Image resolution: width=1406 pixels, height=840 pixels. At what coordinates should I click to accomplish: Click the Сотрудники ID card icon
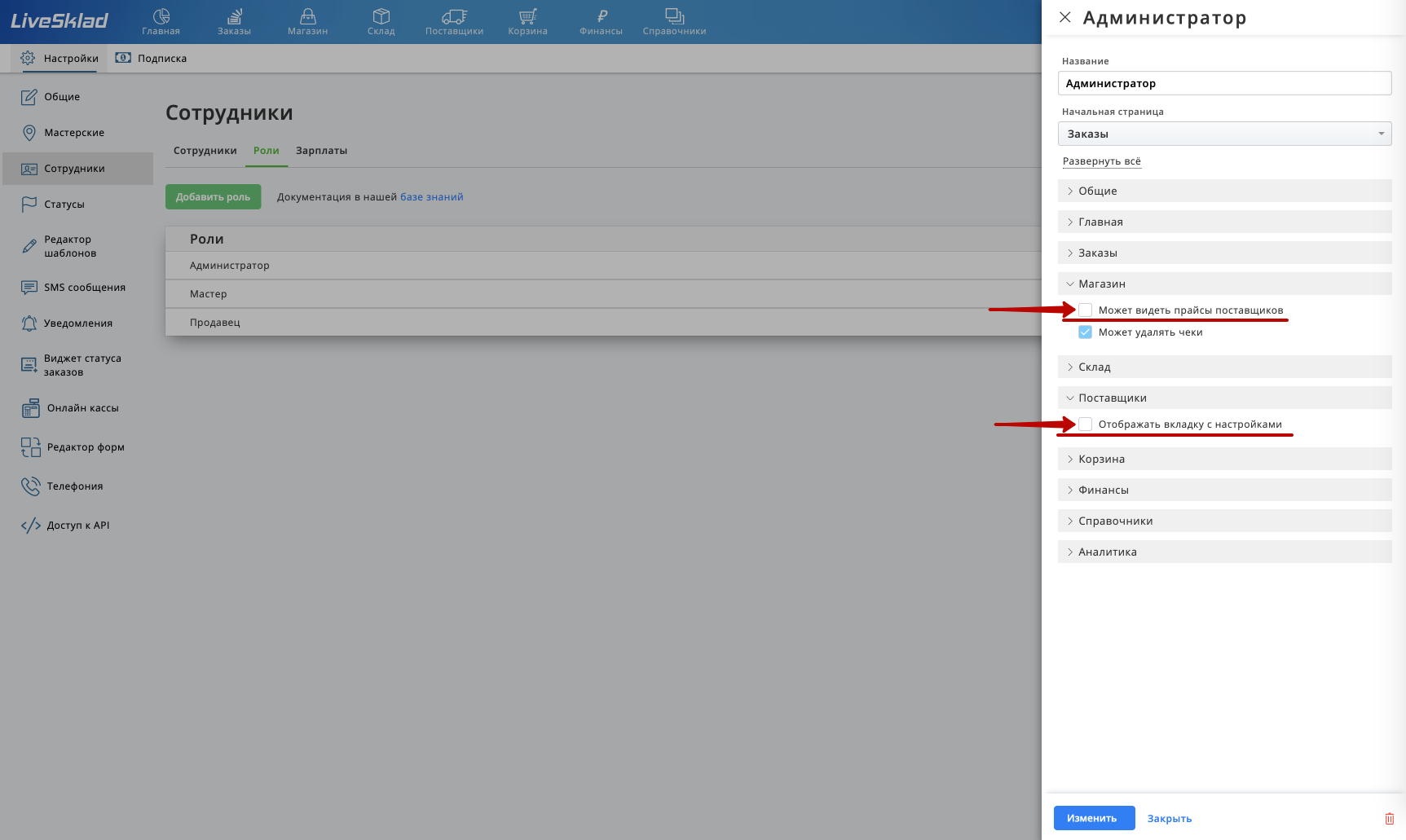[x=29, y=169]
